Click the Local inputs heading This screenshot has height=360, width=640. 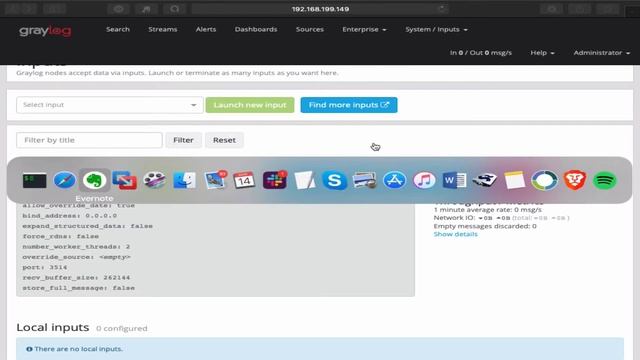point(53,327)
